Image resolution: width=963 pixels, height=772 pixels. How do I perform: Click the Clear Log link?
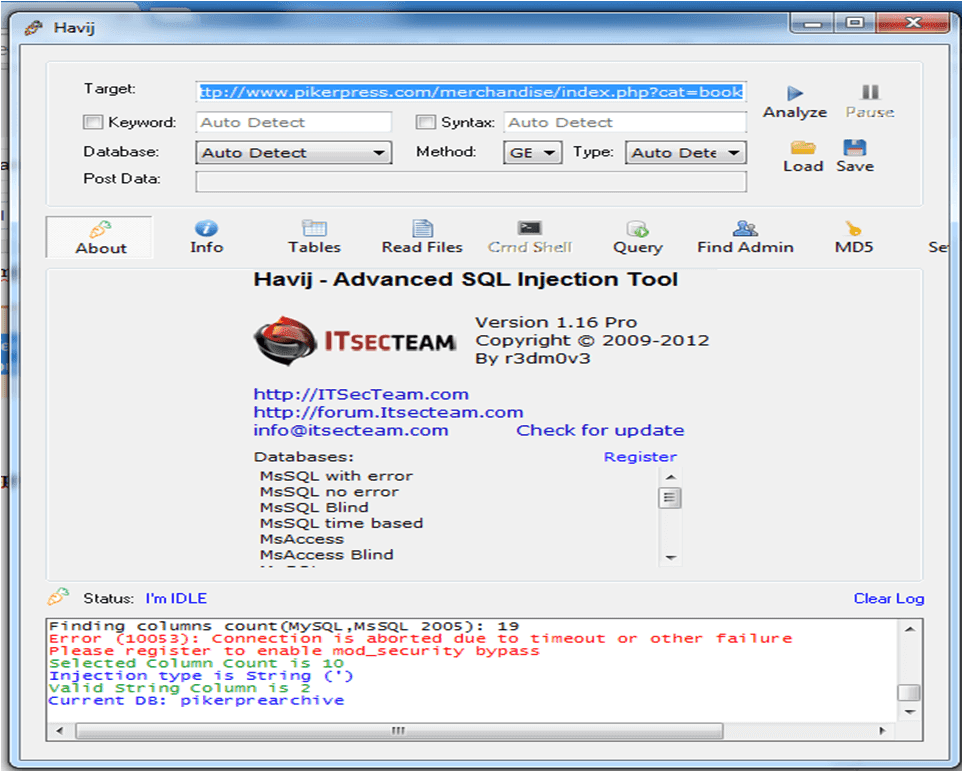pos(889,598)
